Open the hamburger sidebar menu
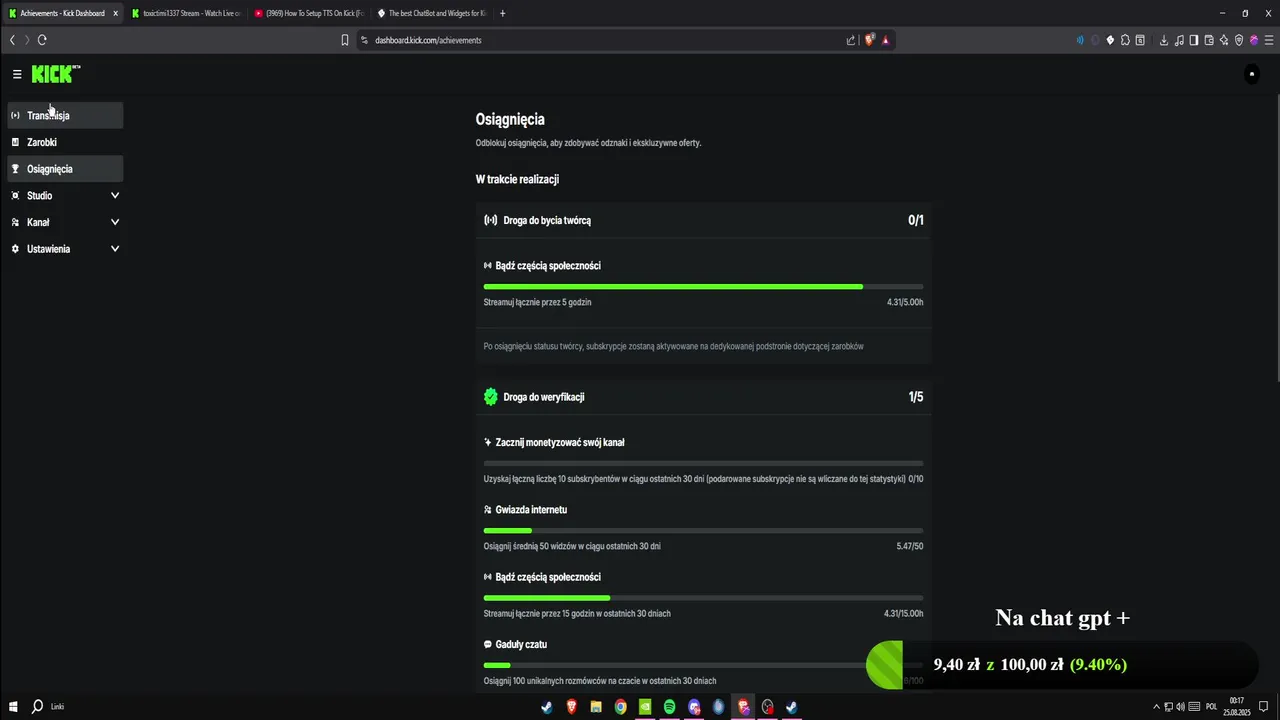This screenshot has width=1280, height=720. 17,74
